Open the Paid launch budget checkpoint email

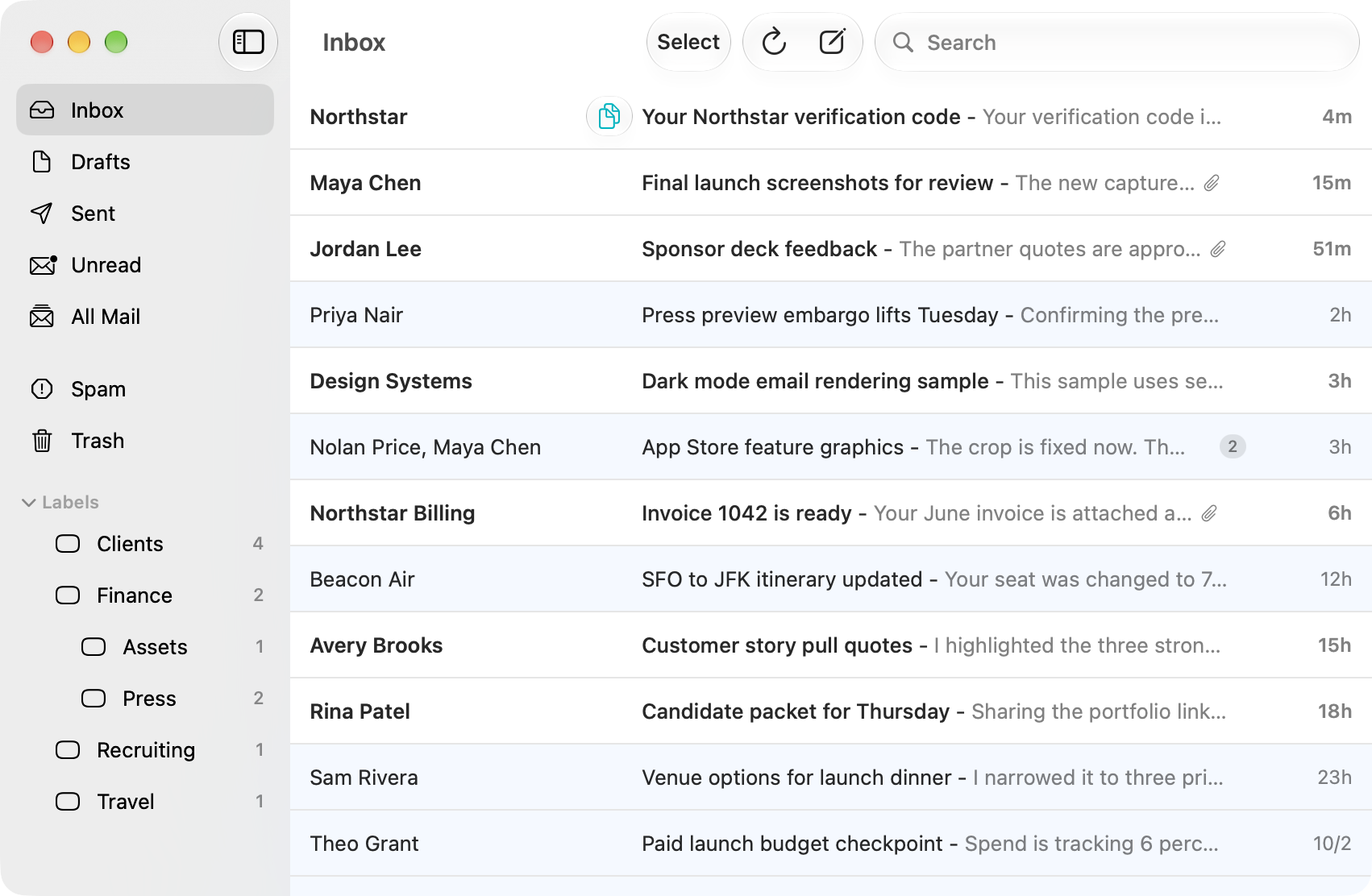click(831, 844)
